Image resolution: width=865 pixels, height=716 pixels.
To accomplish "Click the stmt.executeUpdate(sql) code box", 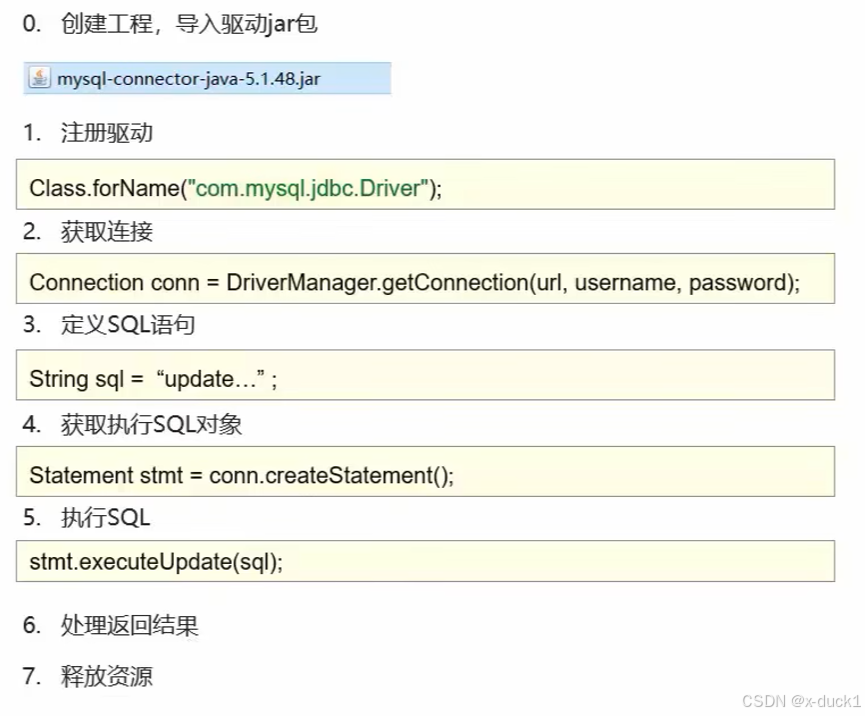I will click(425, 561).
